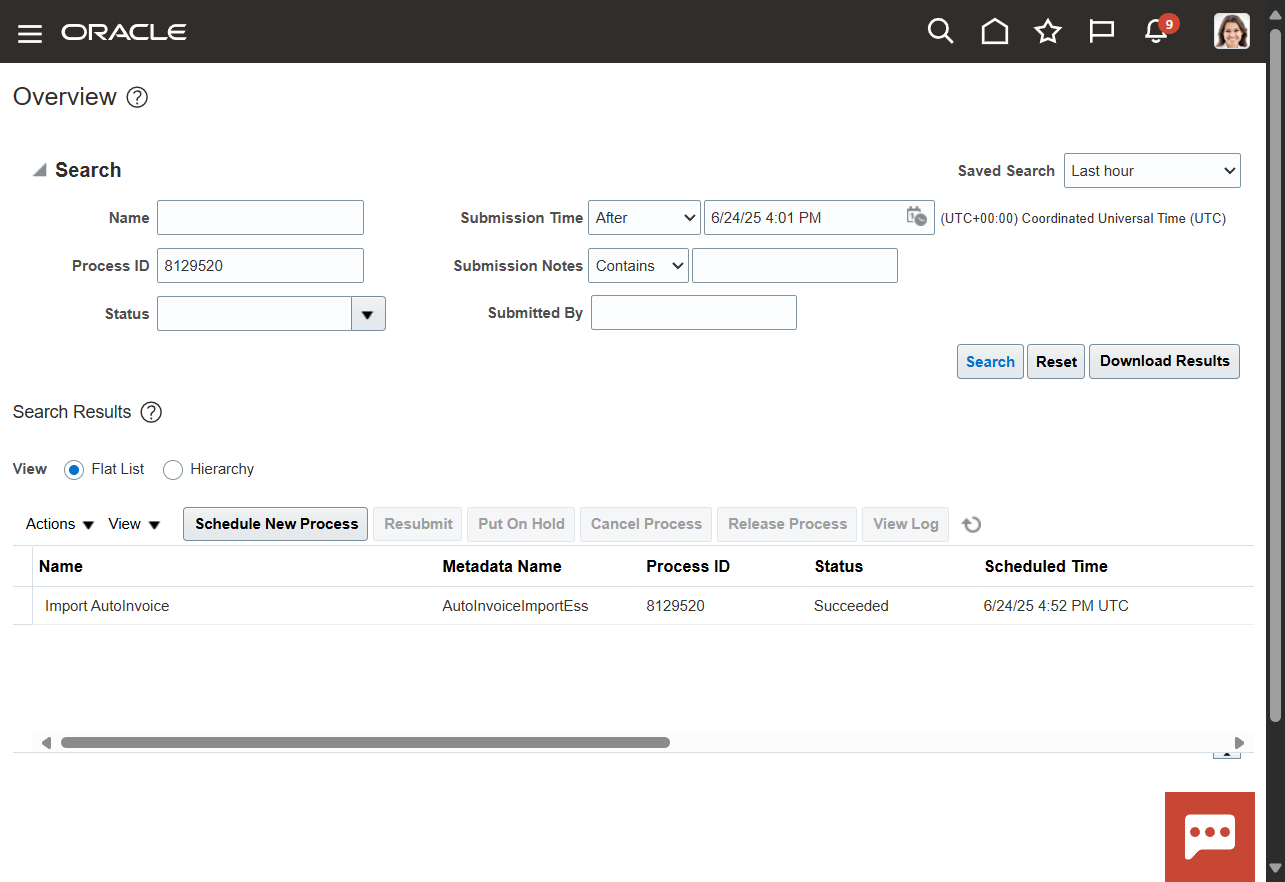The width and height of the screenshot is (1285, 882).
Task: Open Watchlist flag icon
Action: click(x=1101, y=32)
